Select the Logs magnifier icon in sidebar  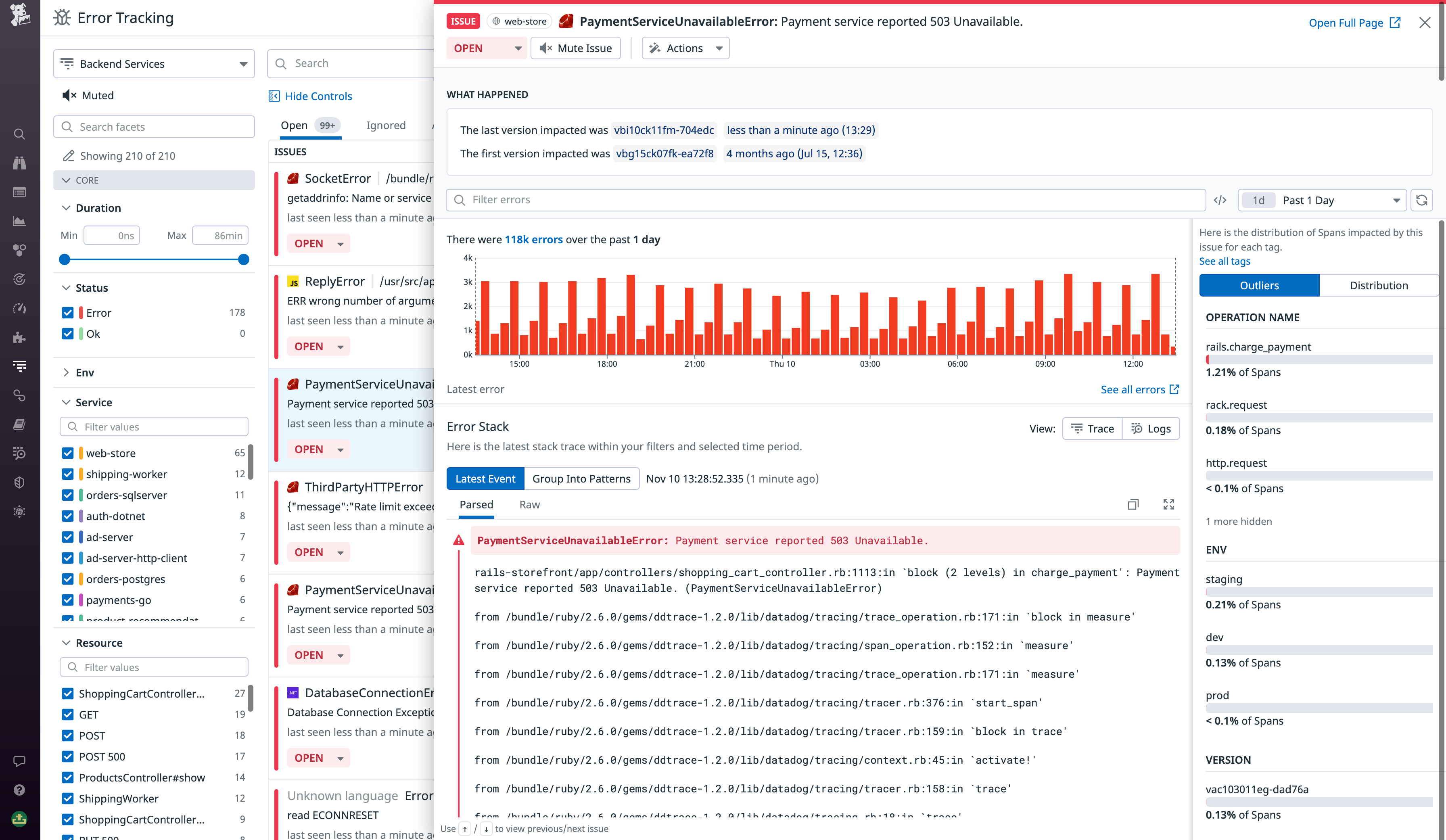tap(19, 453)
